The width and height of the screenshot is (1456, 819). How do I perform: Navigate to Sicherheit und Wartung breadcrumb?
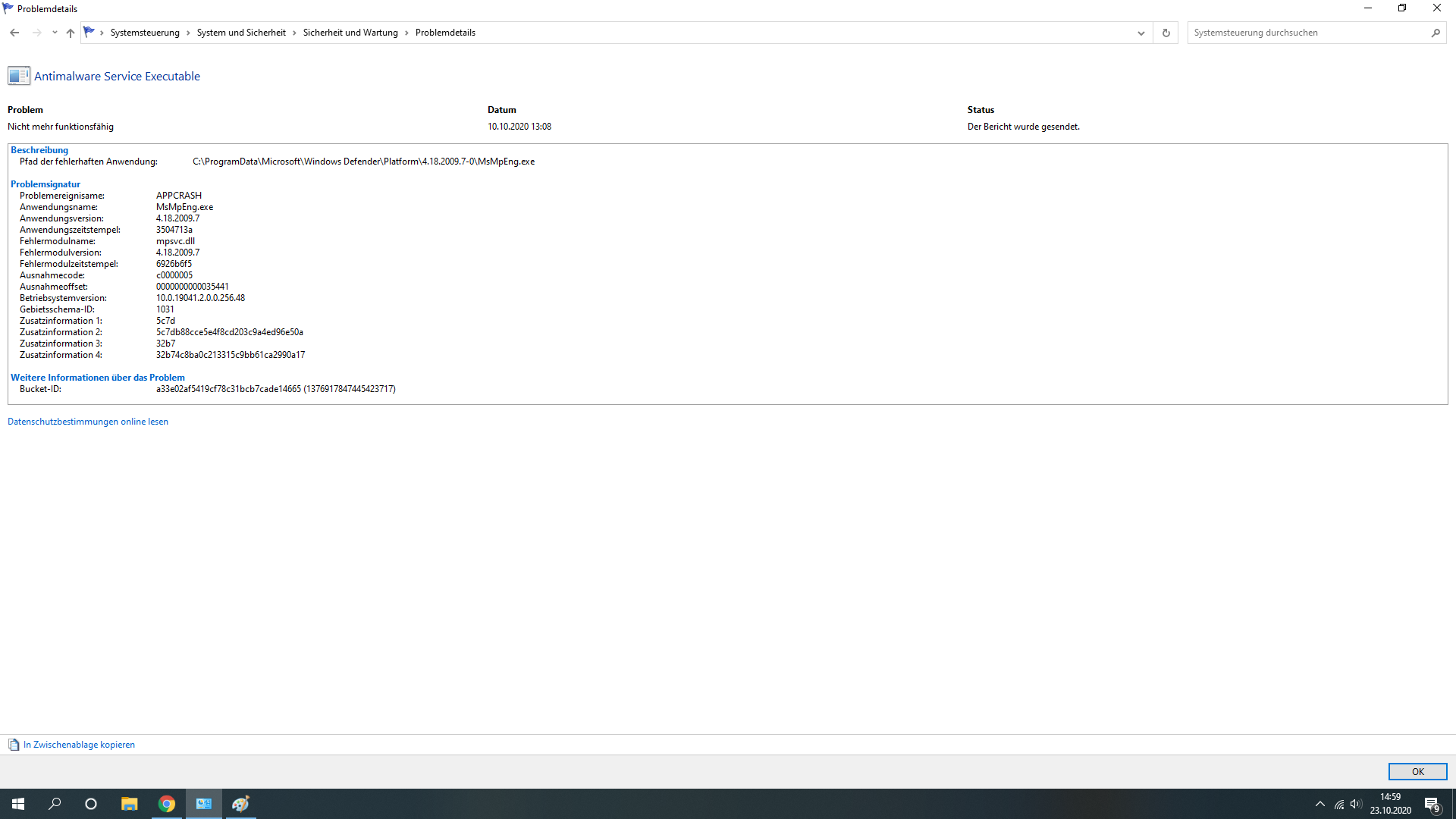point(350,33)
